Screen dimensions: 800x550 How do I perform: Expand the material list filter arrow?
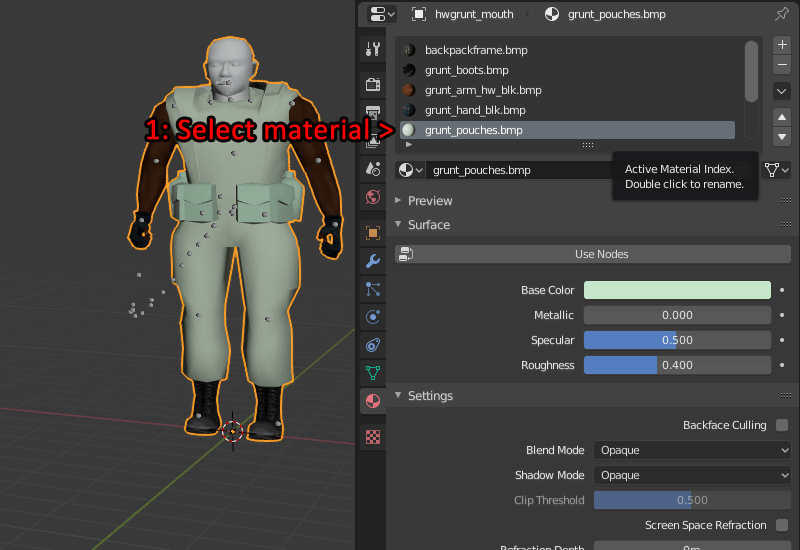(x=409, y=145)
